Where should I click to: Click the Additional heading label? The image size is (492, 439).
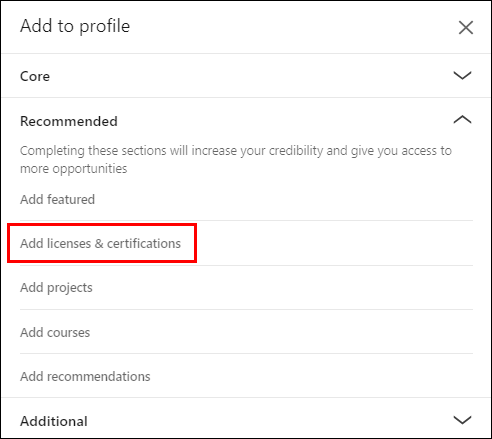click(x=54, y=421)
